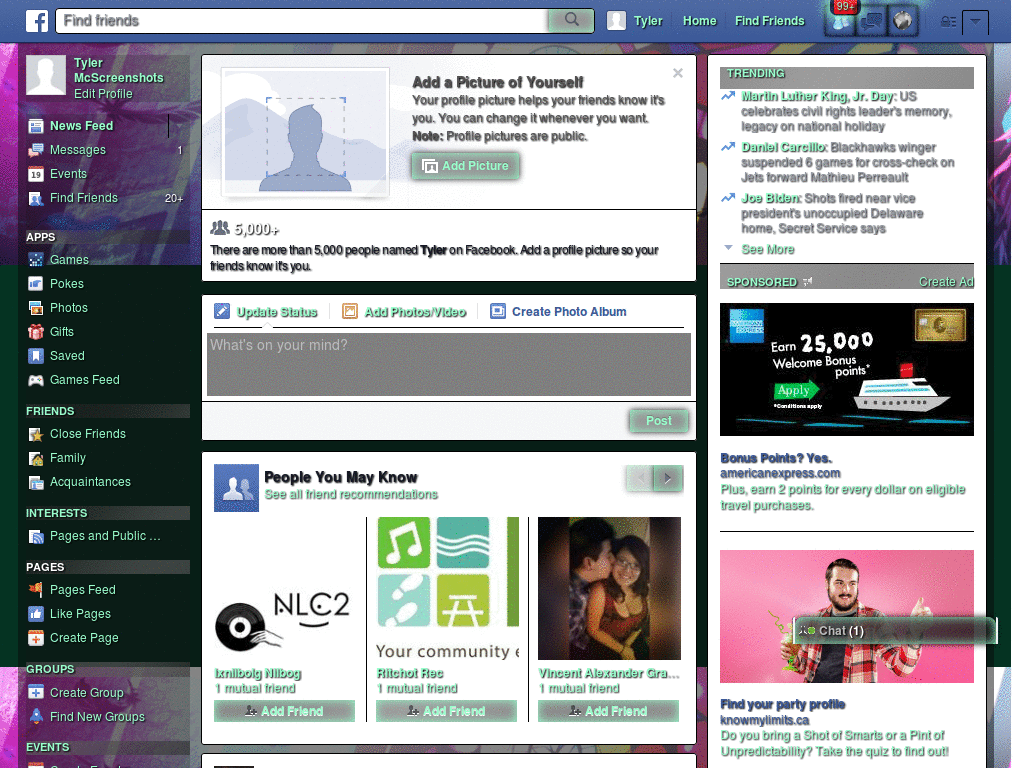Viewport: 1024px width, 768px height.
Task: Add Ixnlibolg Nilbog as friend
Action: pos(284,711)
